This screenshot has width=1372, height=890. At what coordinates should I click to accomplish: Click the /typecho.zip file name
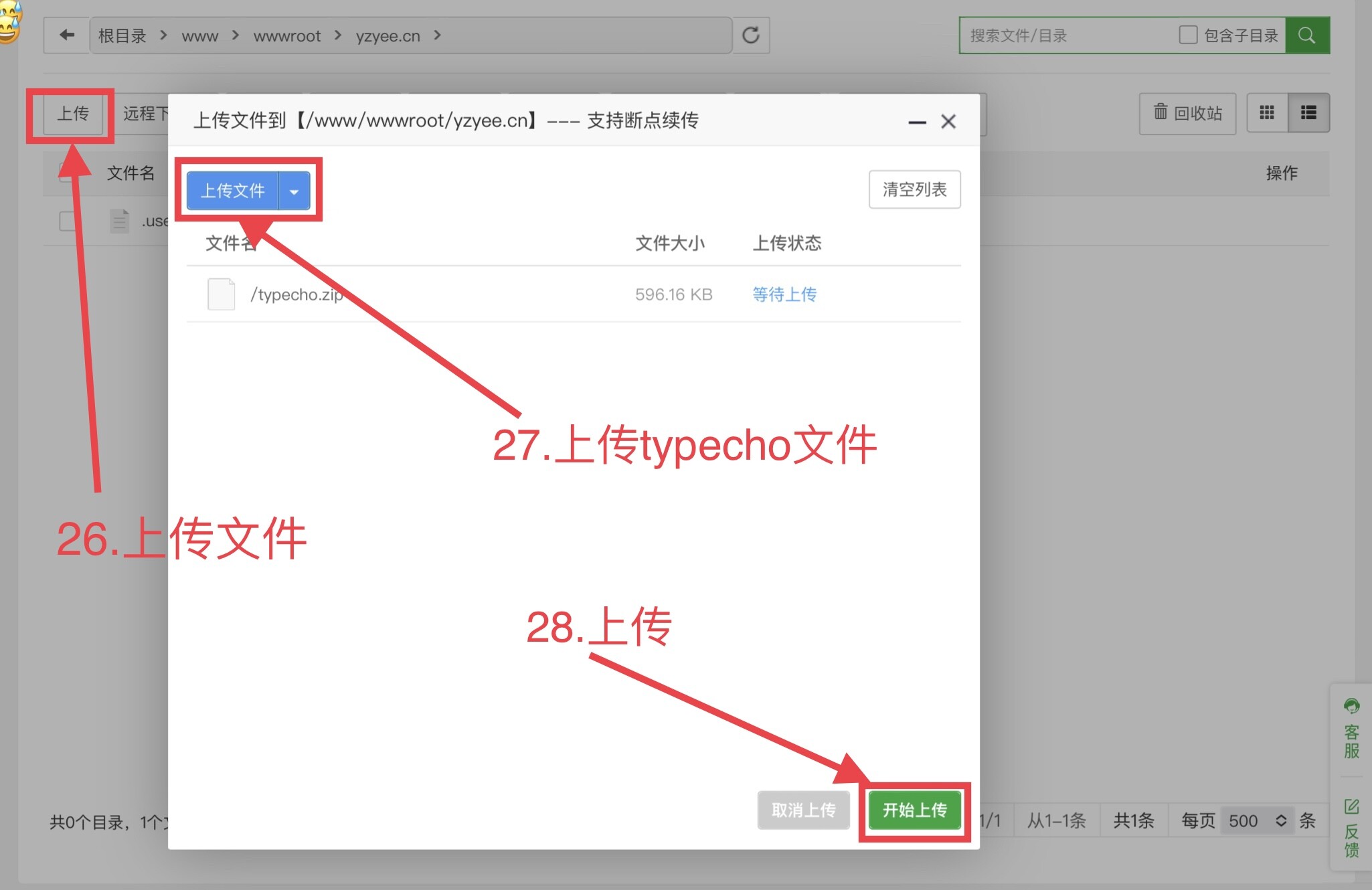296,294
